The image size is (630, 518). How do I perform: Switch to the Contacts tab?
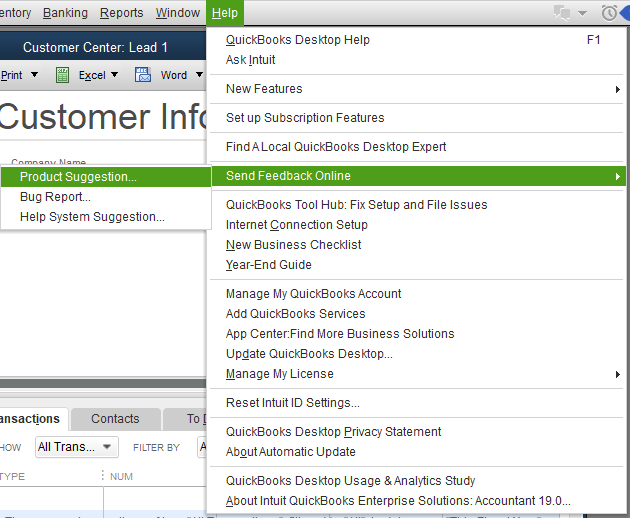115,419
